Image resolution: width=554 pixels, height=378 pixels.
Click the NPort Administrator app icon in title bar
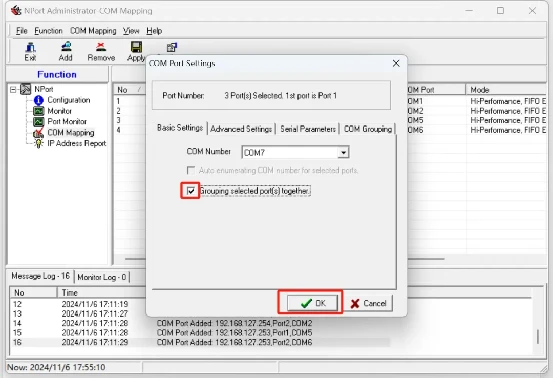click(x=16, y=11)
